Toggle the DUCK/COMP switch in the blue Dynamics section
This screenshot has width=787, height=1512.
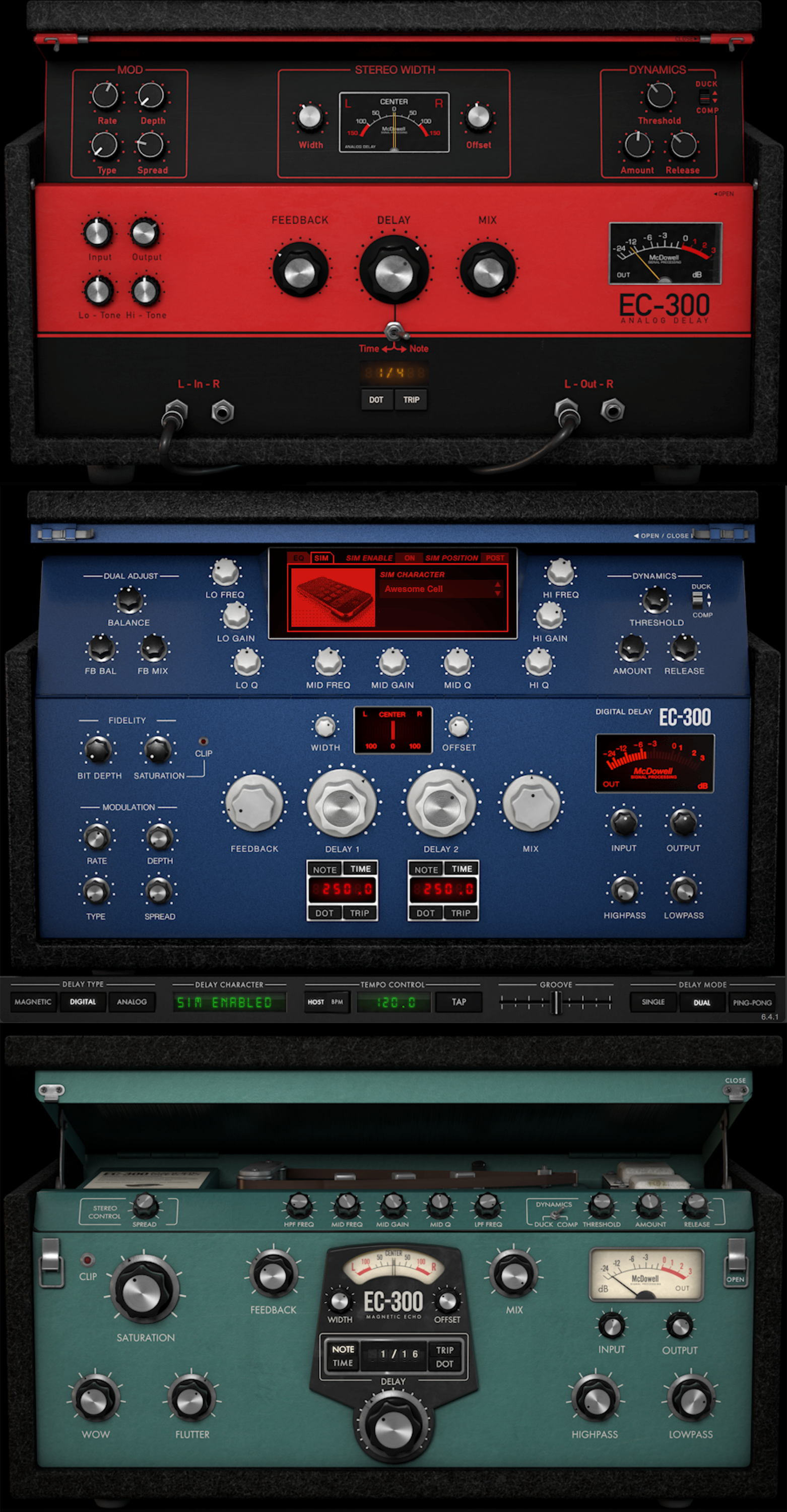pos(697,600)
